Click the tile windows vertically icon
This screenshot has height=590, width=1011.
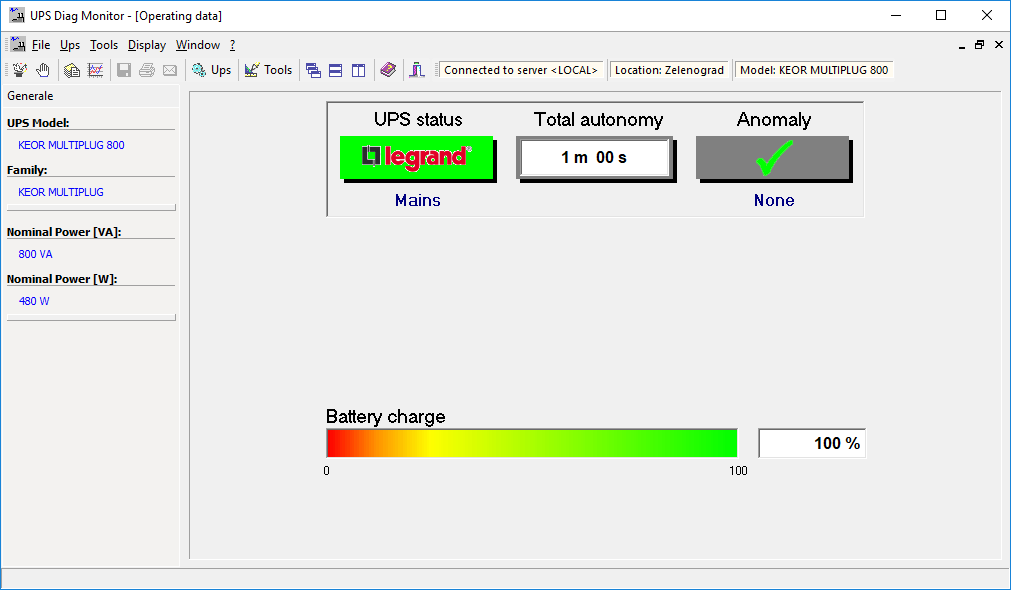(x=358, y=70)
